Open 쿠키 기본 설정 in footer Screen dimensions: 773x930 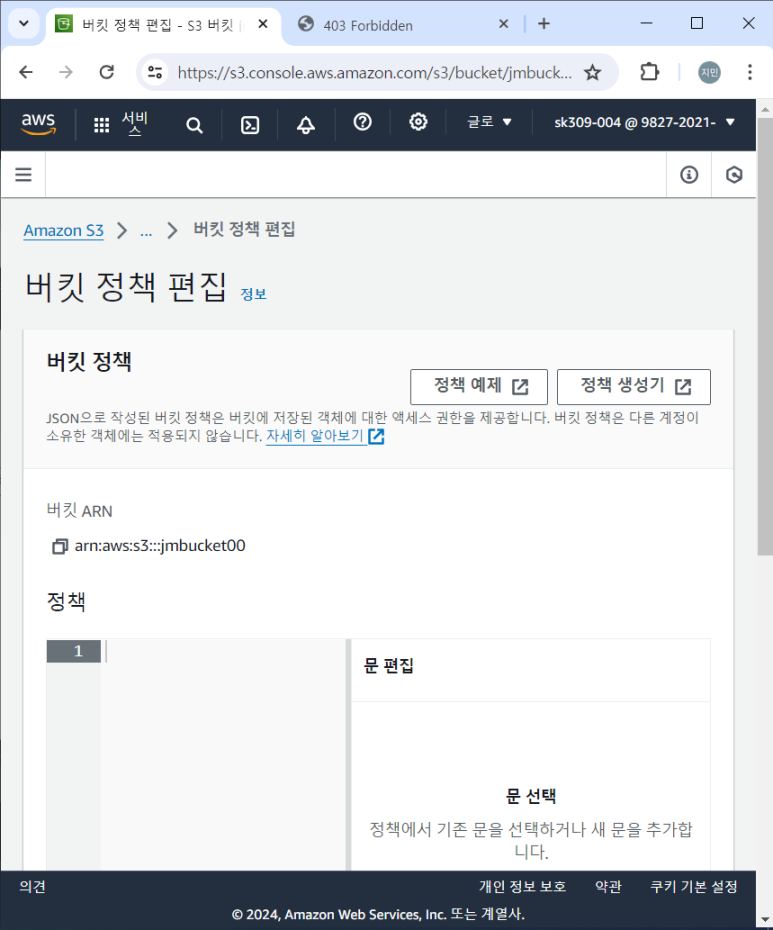coord(694,887)
